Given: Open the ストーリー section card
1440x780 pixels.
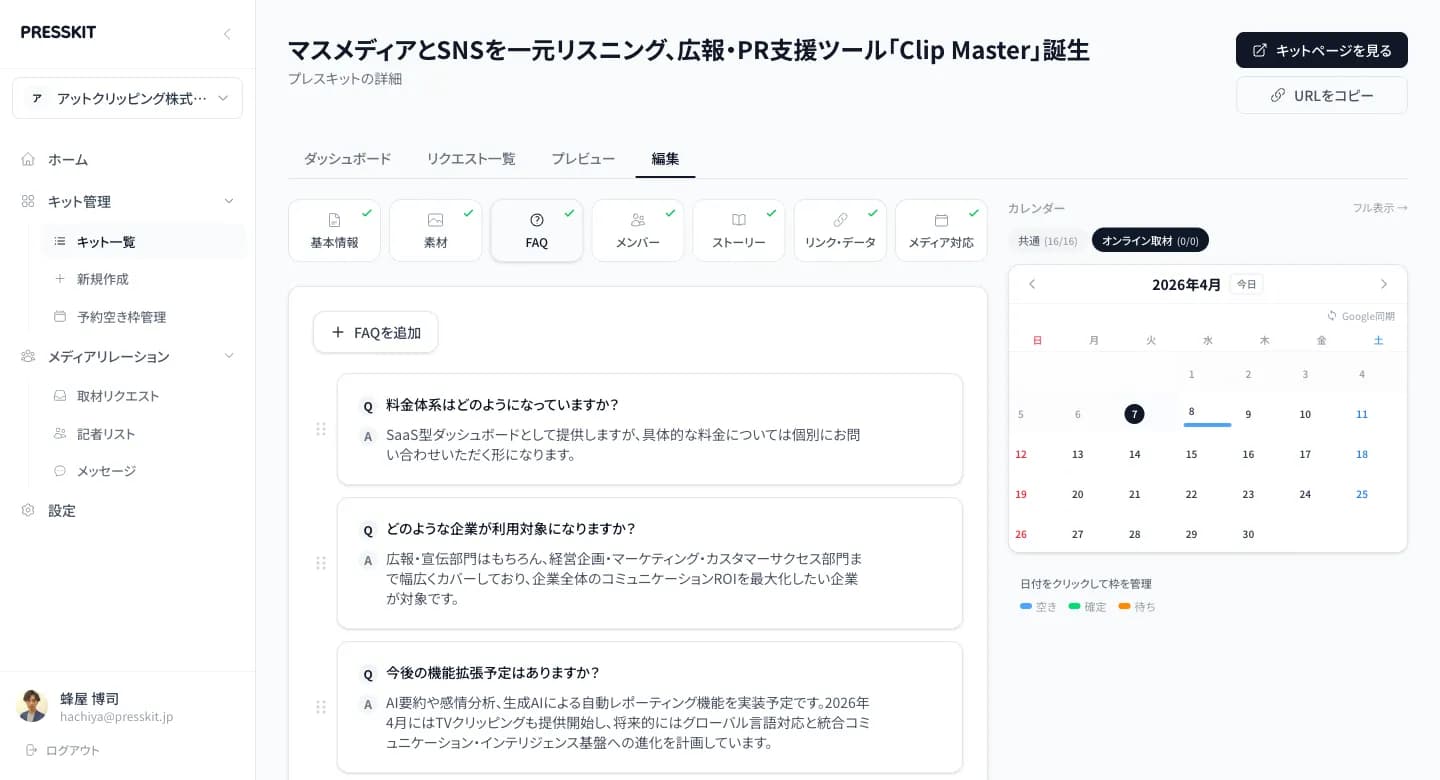Looking at the screenshot, I should [x=739, y=231].
